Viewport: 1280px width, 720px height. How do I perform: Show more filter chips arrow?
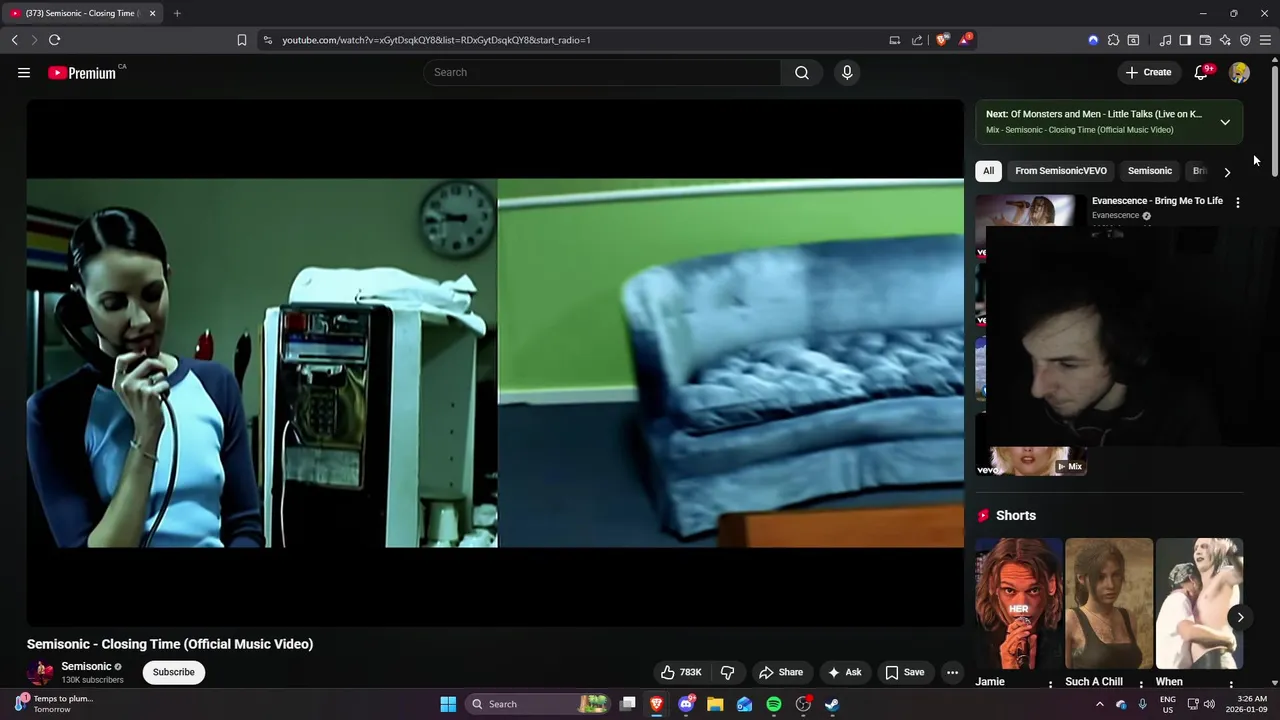click(1227, 171)
